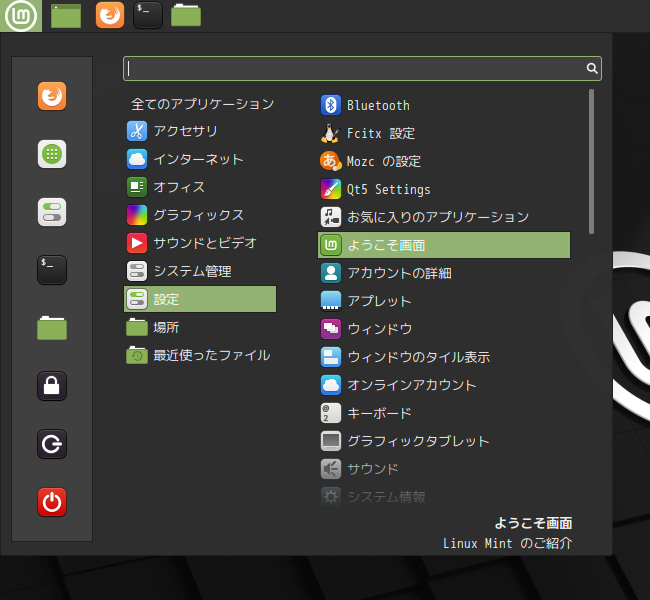650x600 pixels.
Task: Open オンラインアカウント settings
Action: (x=444, y=385)
